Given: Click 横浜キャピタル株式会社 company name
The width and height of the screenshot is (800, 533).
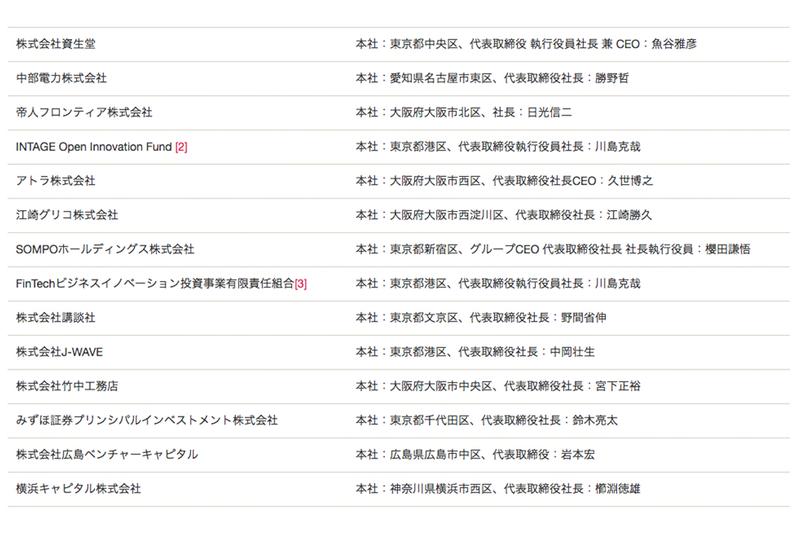Looking at the screenshot, I should 79,488.
